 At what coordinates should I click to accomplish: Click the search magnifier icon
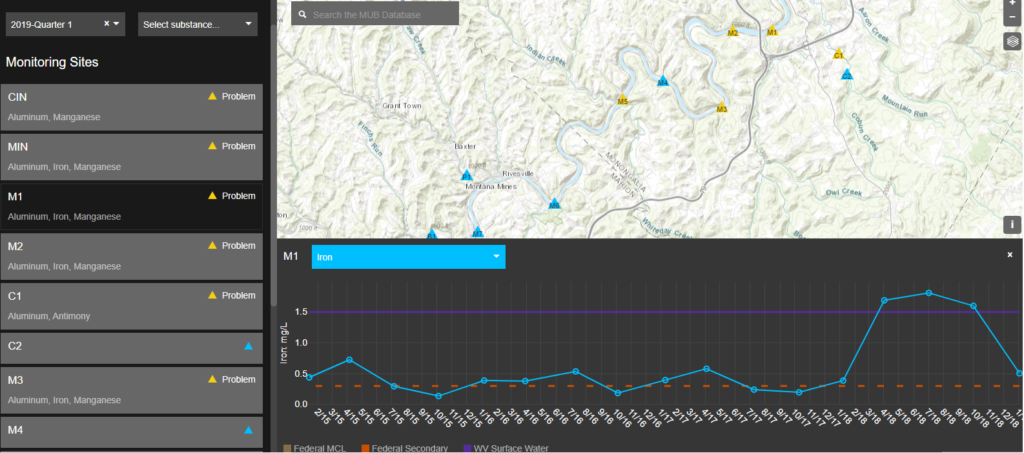pos(302,14)
